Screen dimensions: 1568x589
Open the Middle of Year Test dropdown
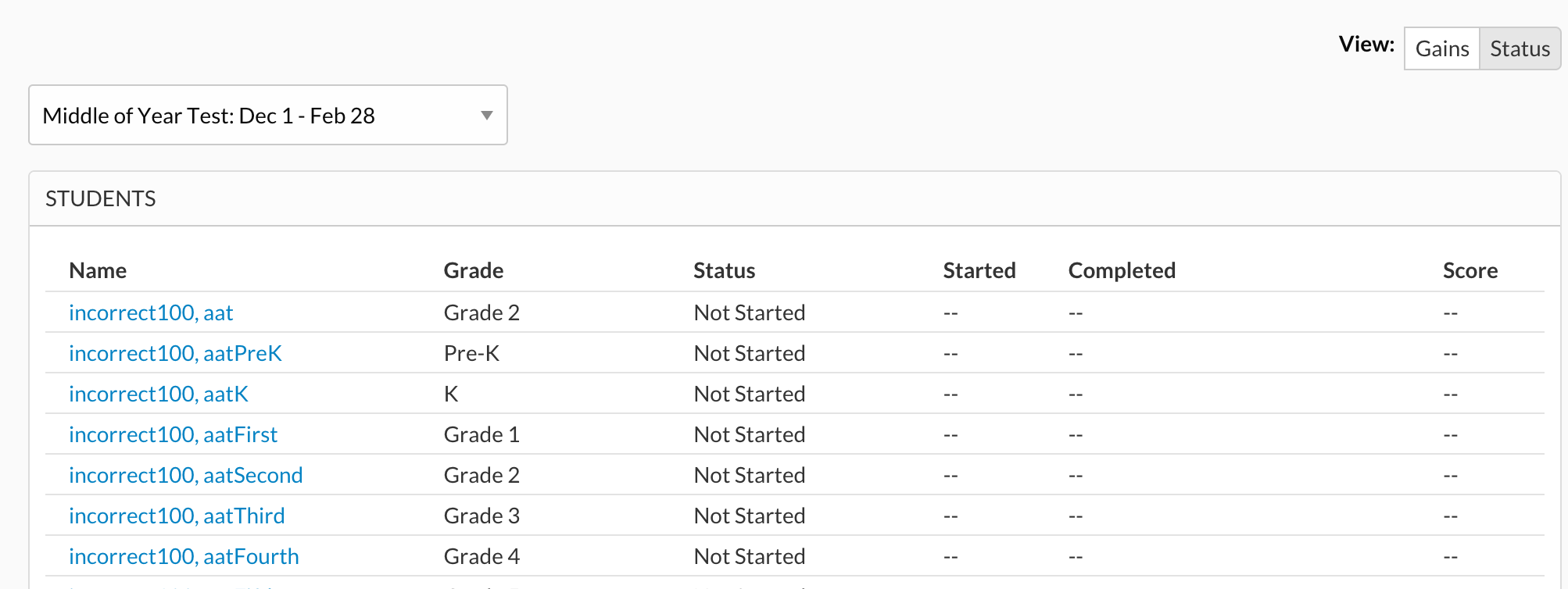267,116
